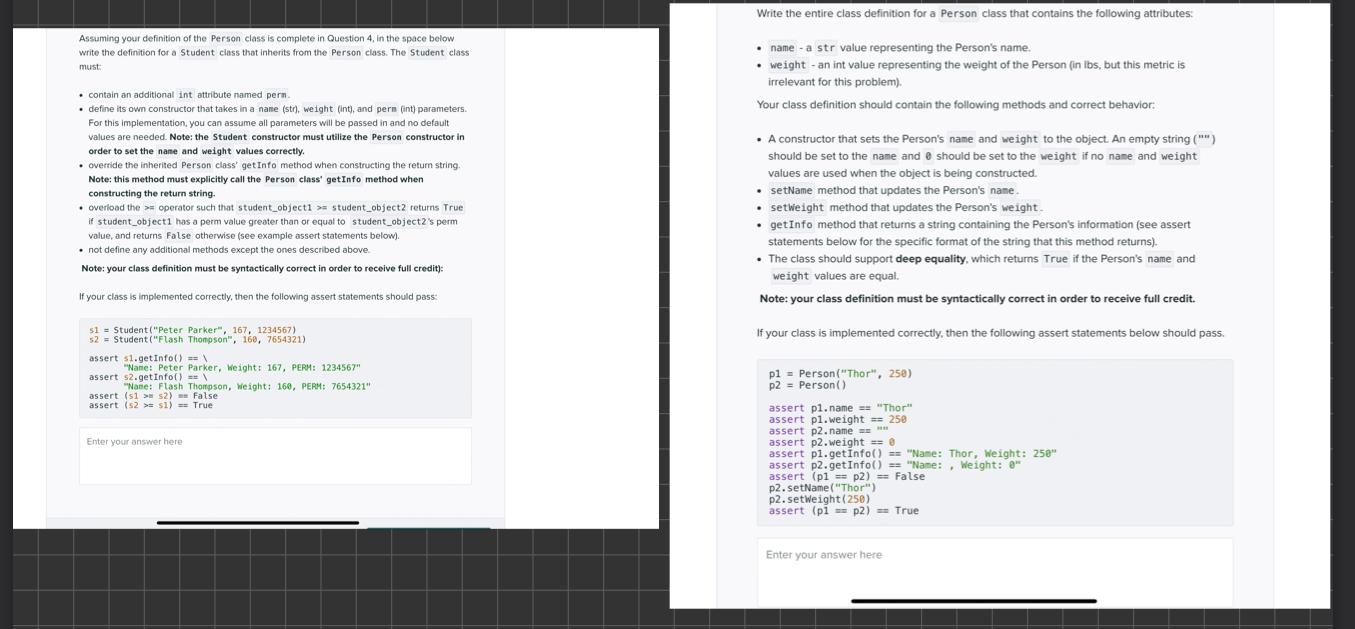Click the perm attribute label

point(278,94)
